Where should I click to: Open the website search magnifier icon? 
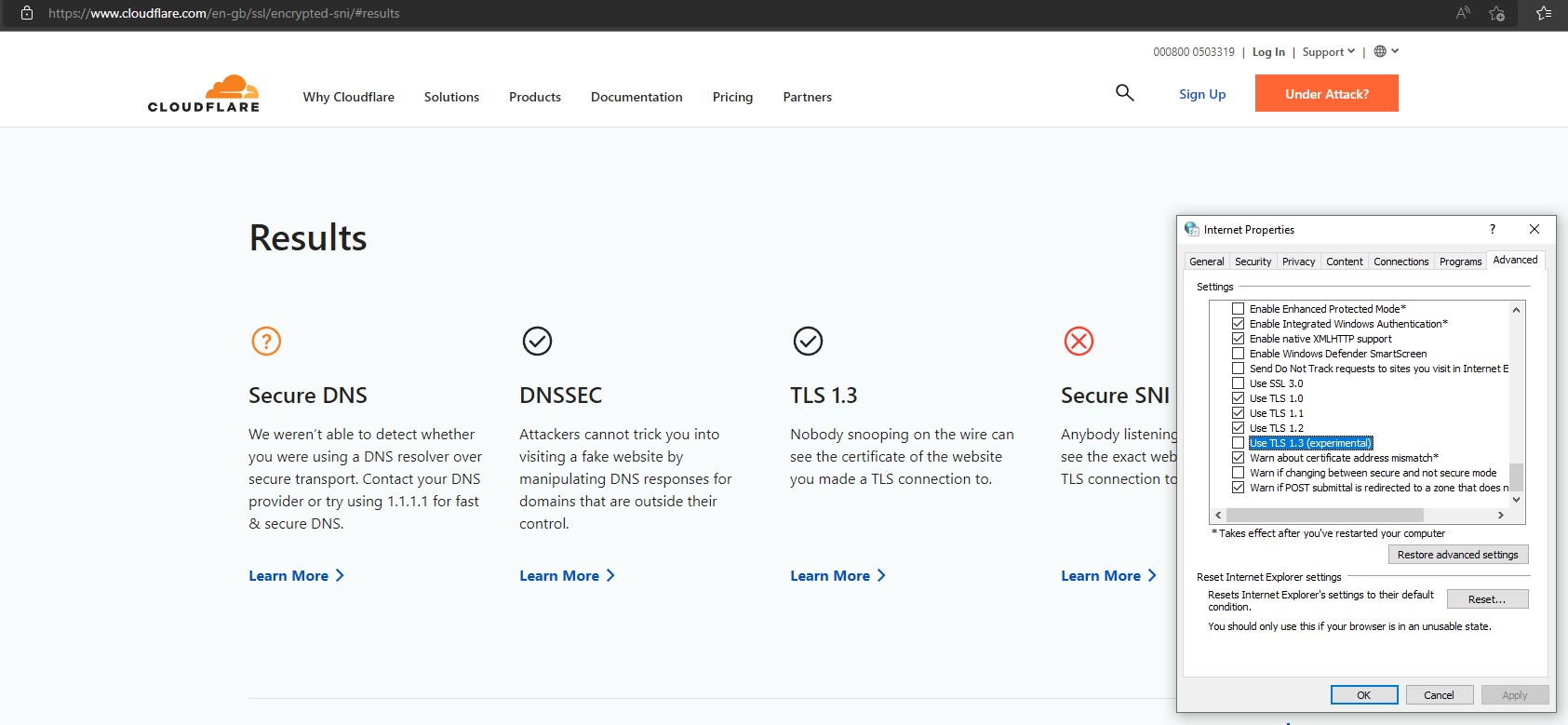(1124, 93)
